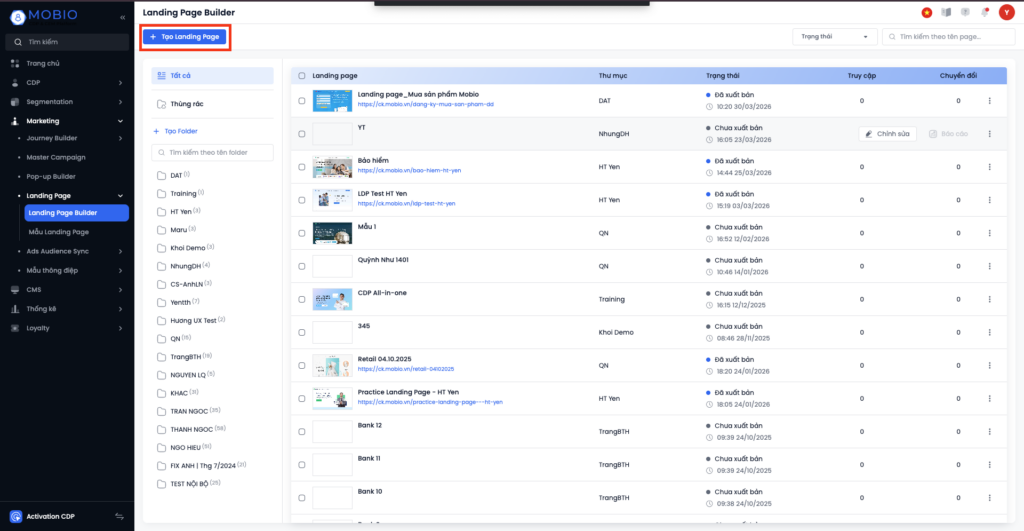Viewport: 1024px width, 531px height.
Task: Check the box for Mẫu 1 row
Action: pos(302,233)
